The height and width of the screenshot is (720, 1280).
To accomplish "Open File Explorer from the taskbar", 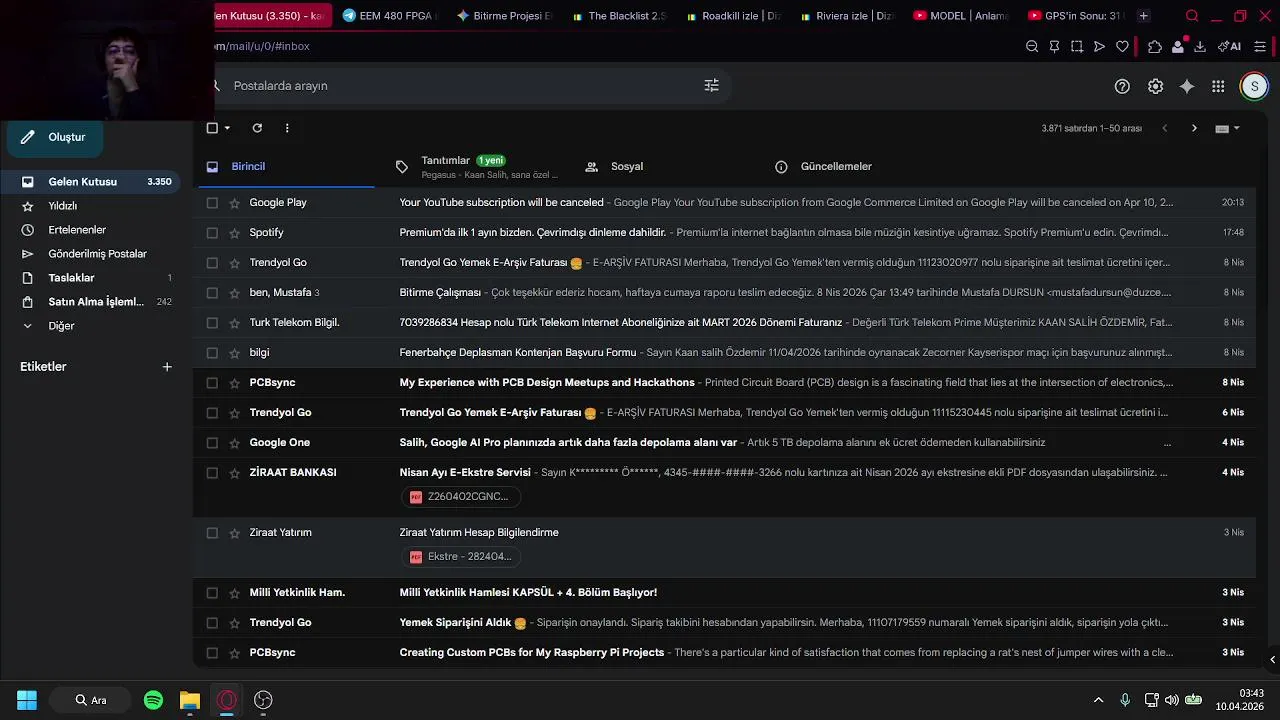I will pyautogui.click(x=190, y=700).
